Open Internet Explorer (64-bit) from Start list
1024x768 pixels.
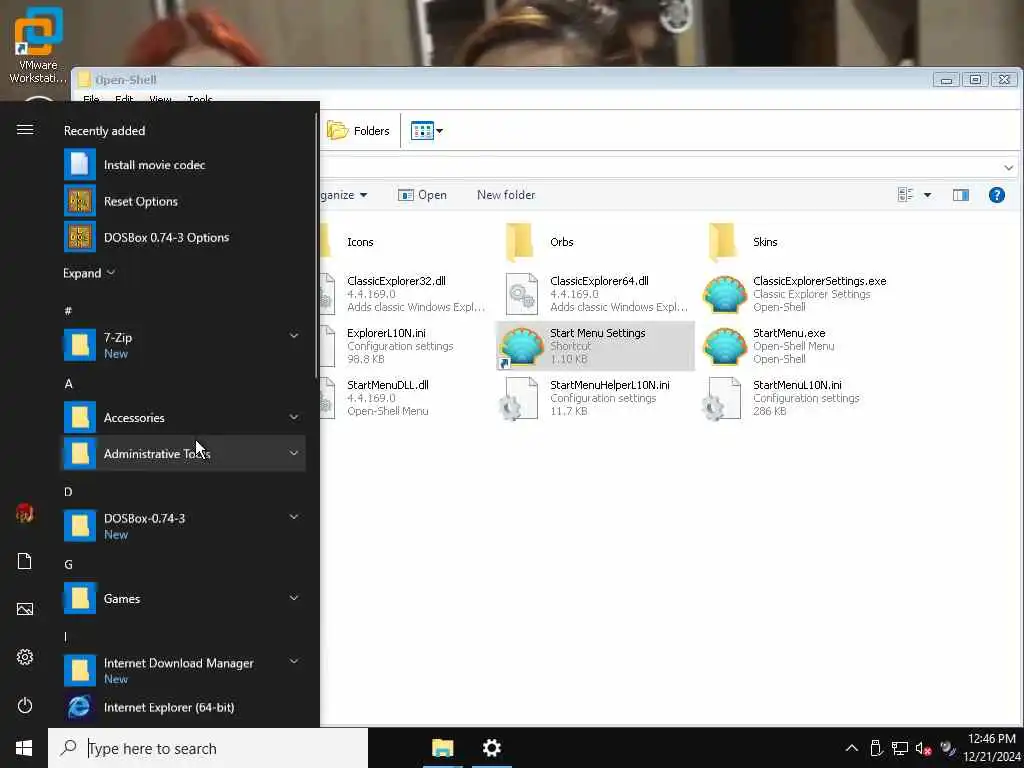point(184,707)
